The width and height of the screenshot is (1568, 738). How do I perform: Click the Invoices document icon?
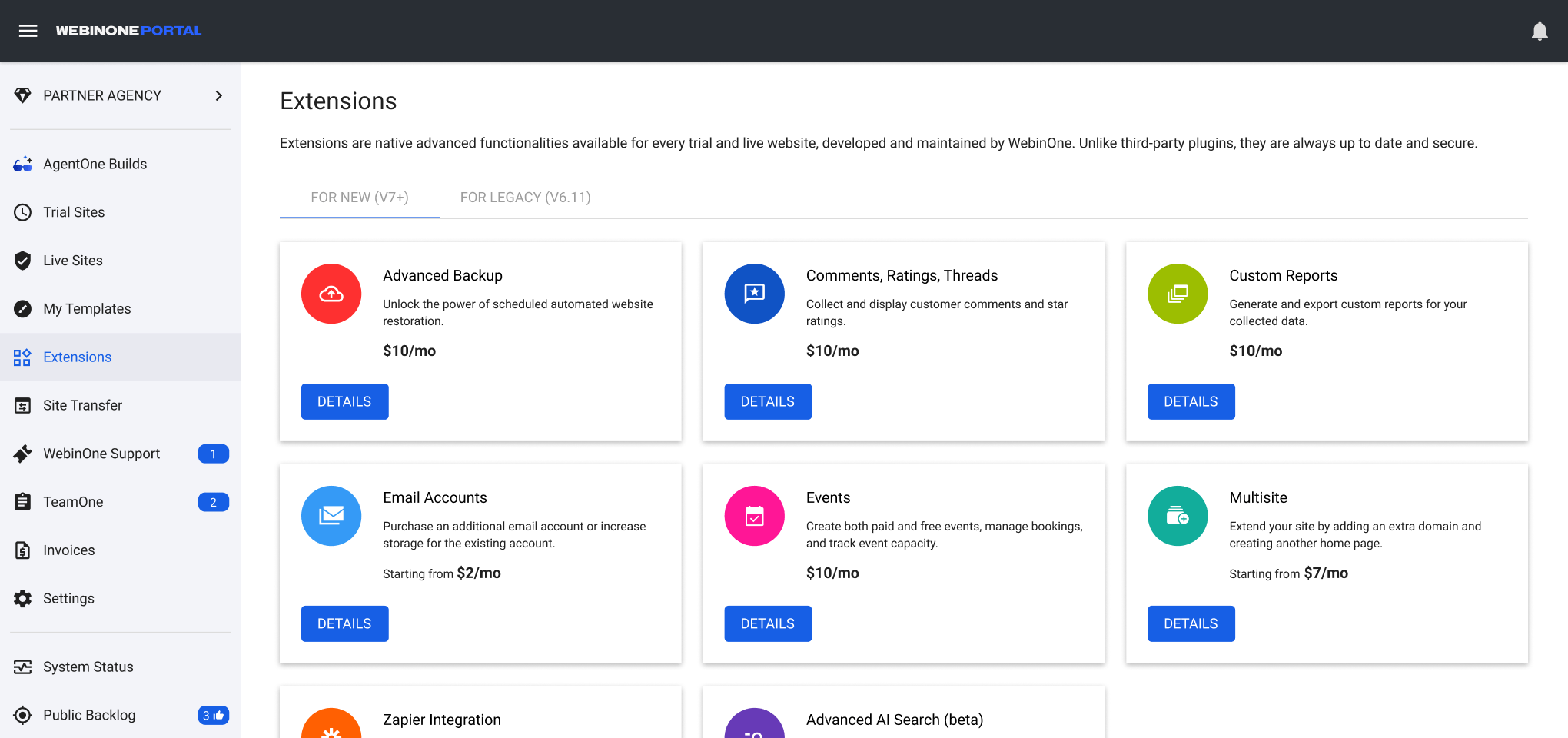(23, 550)
